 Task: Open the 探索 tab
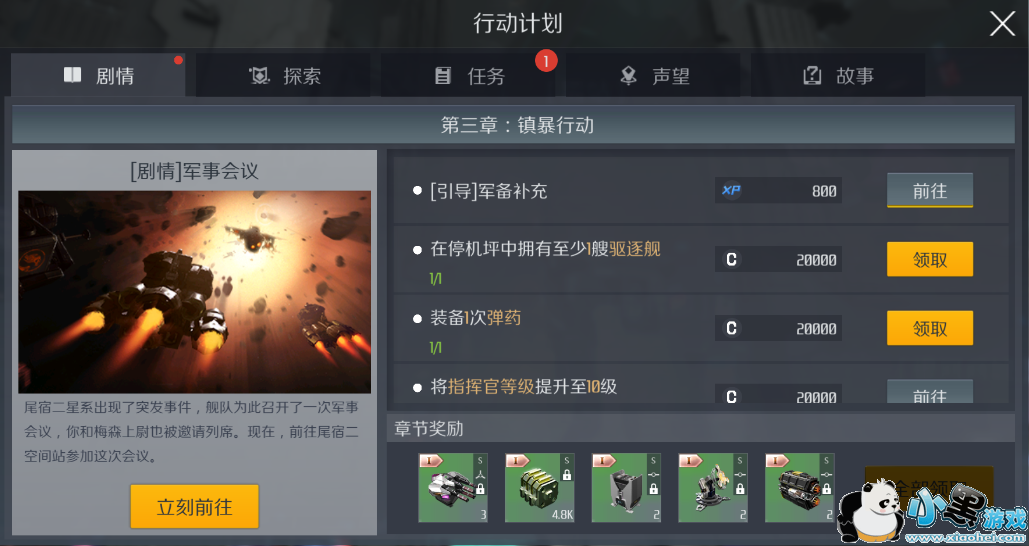coord(283,75)
